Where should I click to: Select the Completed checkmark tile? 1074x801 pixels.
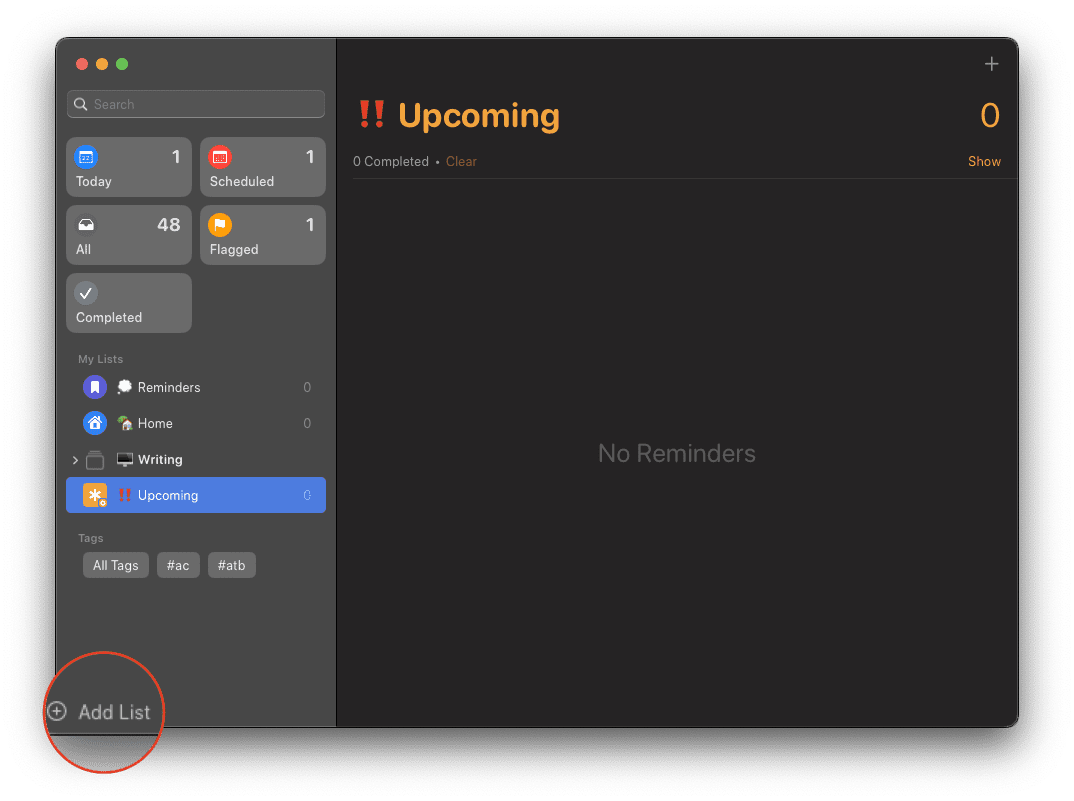pos(129,304)
